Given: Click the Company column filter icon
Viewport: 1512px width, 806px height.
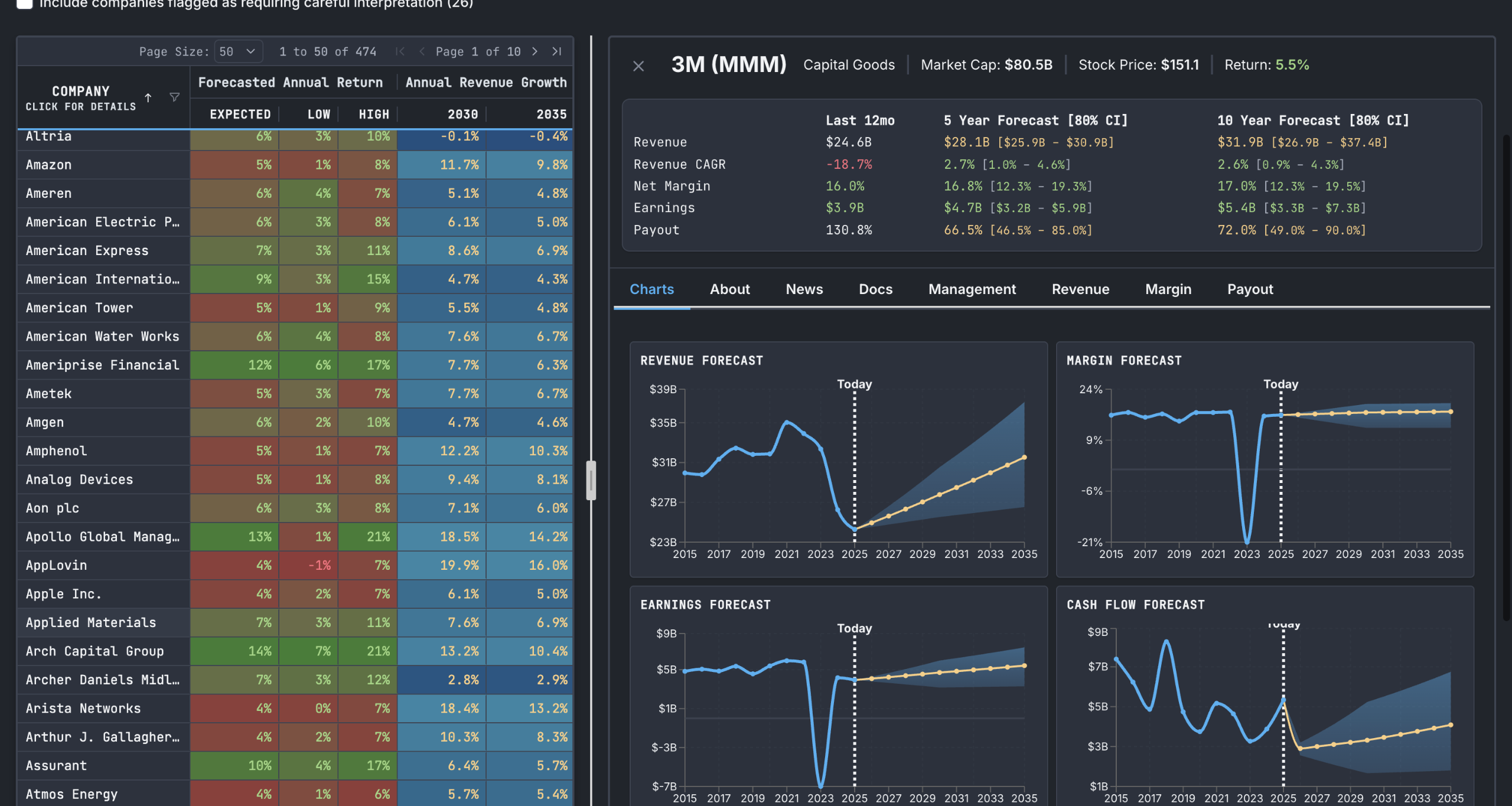Looking at the screenshot, I should click(x=174, y=97).
